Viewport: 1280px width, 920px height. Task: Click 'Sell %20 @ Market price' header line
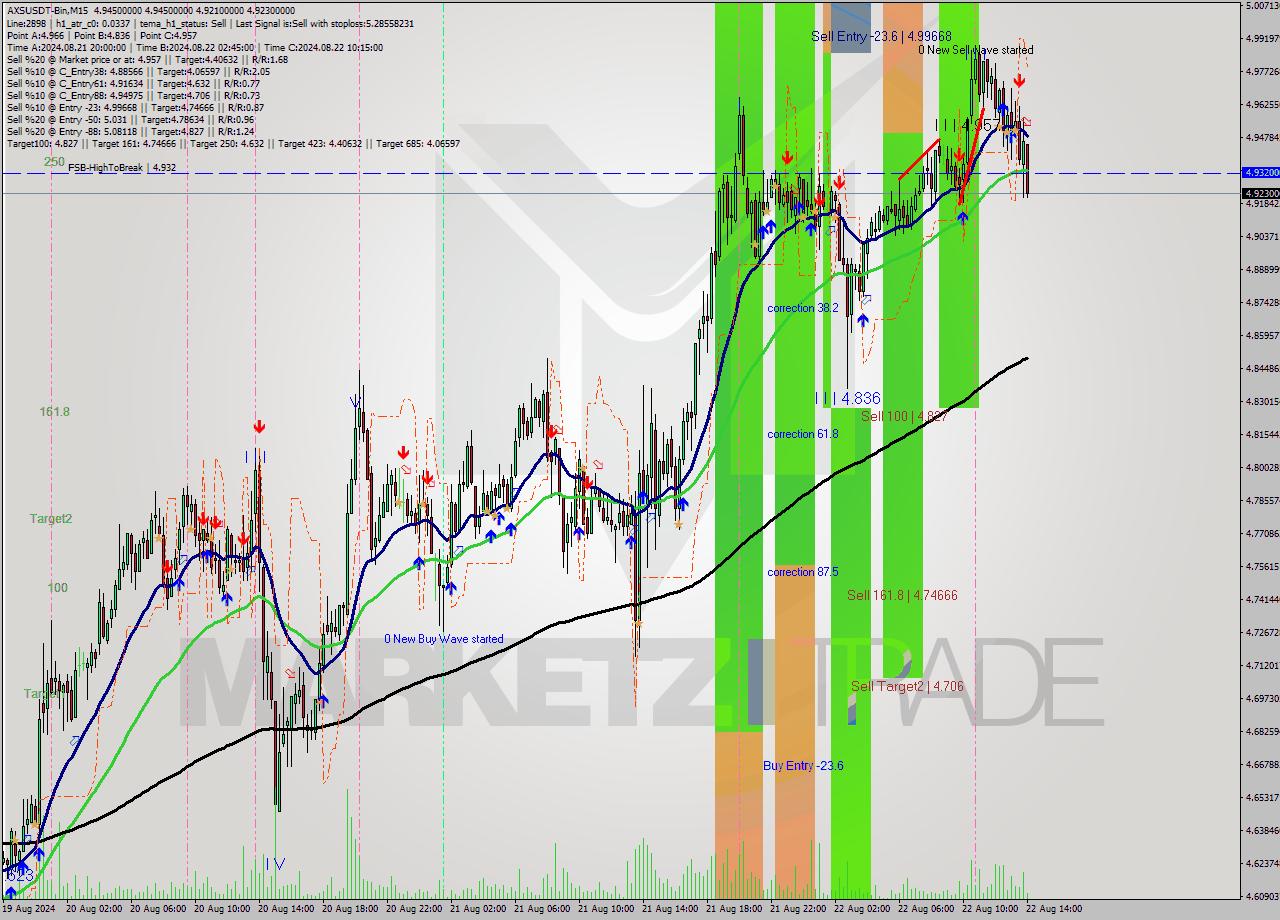(147, 59)
